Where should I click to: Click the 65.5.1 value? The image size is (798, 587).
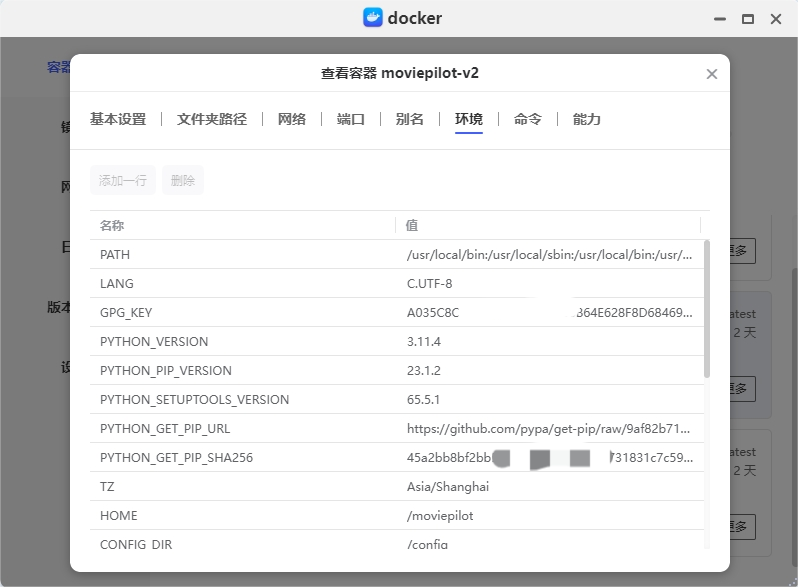[423, 400]
